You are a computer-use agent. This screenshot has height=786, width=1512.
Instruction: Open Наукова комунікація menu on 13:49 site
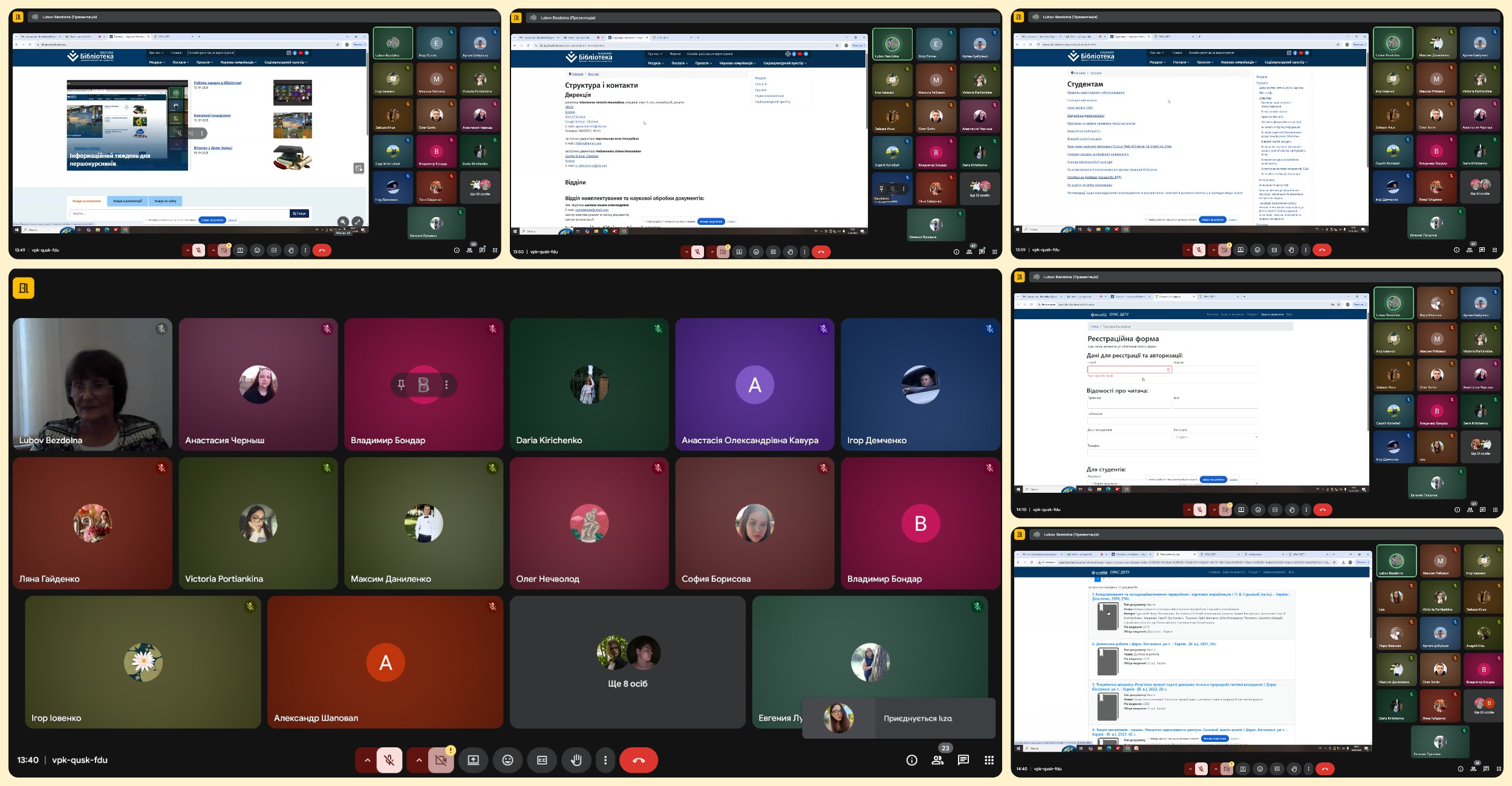coord(237,62)
